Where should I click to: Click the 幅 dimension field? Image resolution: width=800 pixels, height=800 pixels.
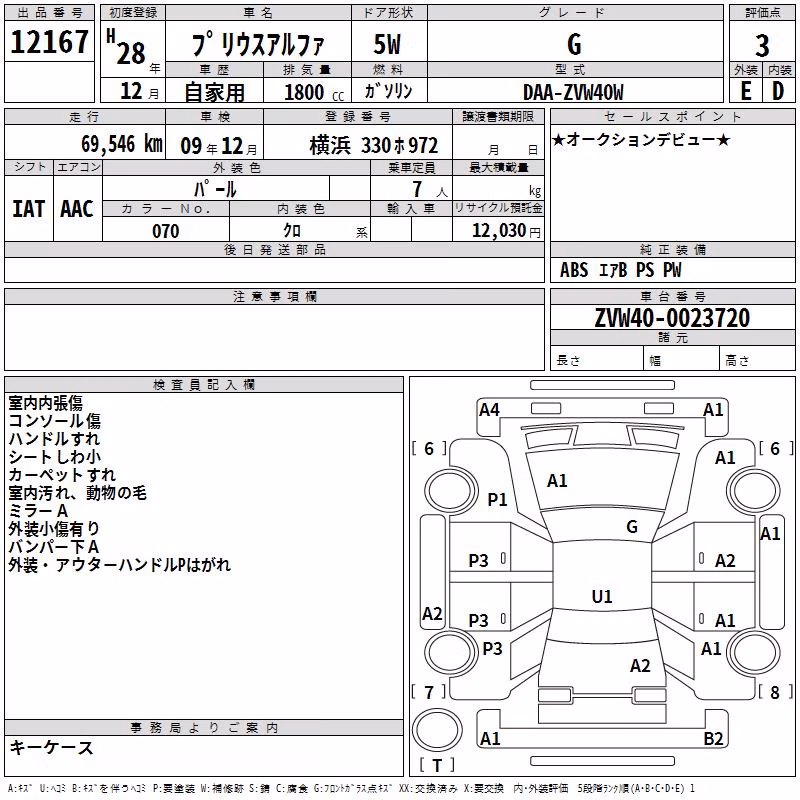pos(682,359)
